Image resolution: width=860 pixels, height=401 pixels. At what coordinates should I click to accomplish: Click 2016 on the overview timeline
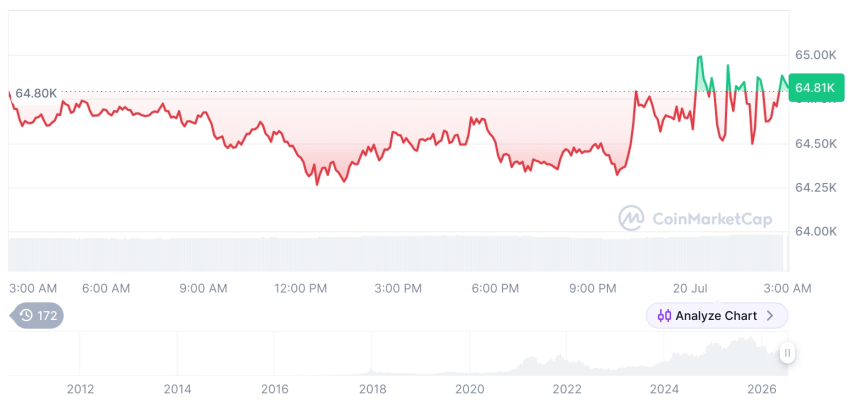click(275, 389)
